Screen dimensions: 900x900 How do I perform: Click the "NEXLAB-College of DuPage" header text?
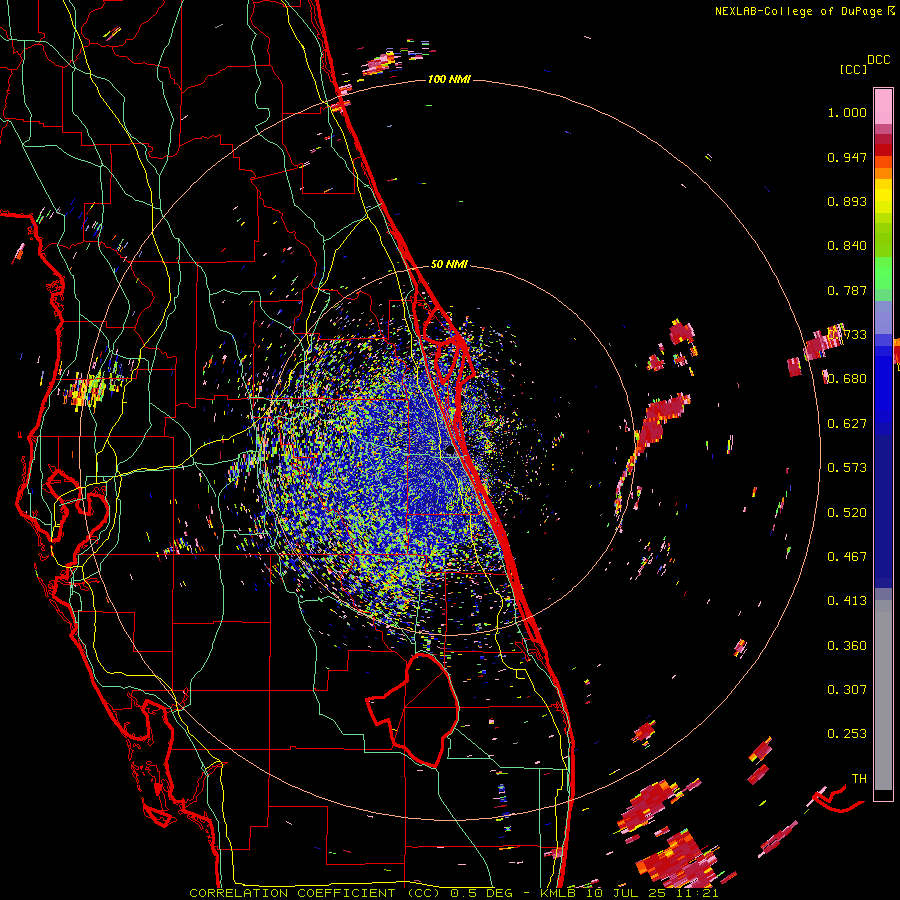[x=798, y=11]
